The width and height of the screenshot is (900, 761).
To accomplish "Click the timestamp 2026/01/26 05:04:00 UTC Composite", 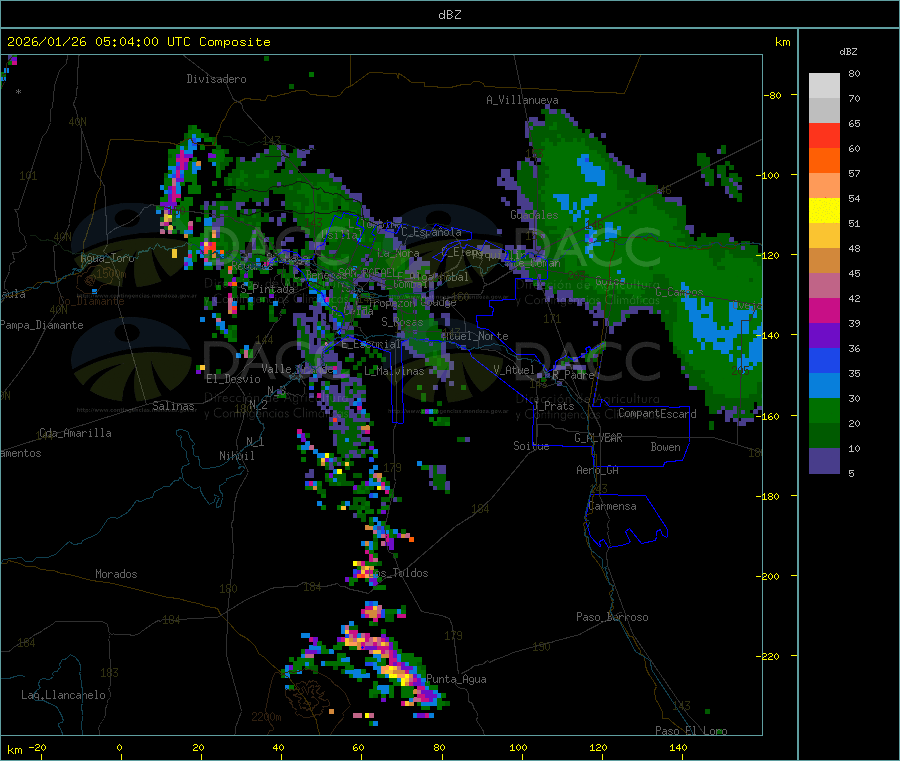I will (x=138, y=42).
